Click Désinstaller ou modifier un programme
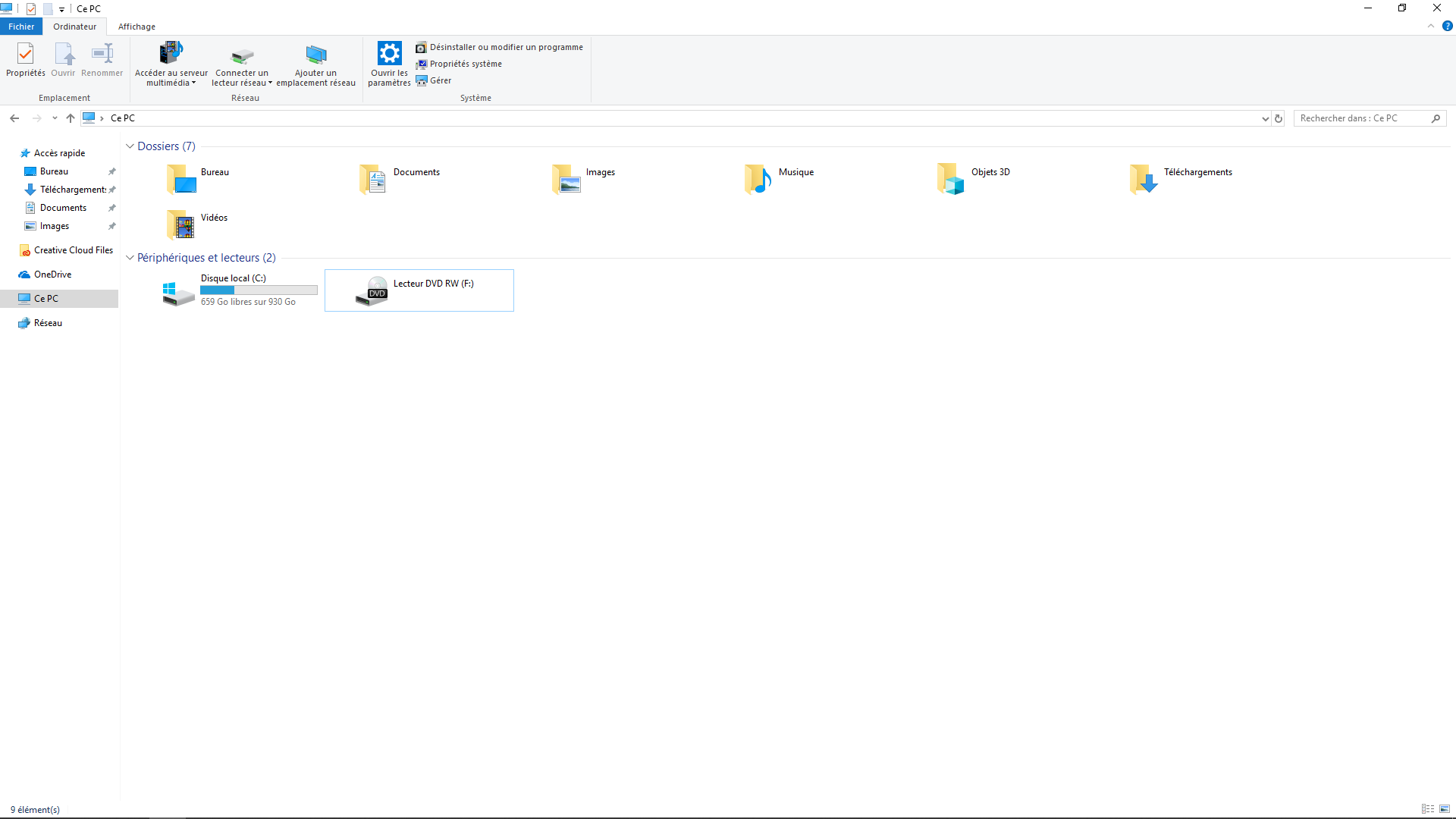The height and width of the screenshot is (819, 1456). click(x=506, y=47)
